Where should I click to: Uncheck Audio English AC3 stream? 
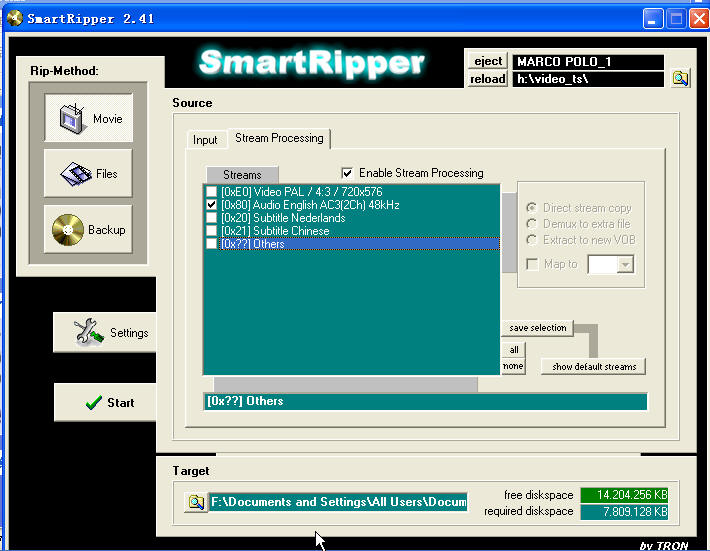[x=211, y=205]
